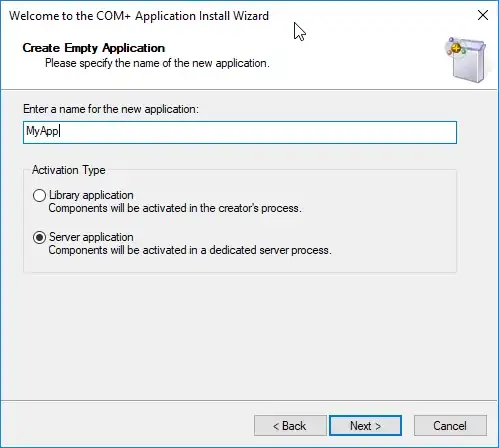Click the "Activation Type" group label

(69, 170)
